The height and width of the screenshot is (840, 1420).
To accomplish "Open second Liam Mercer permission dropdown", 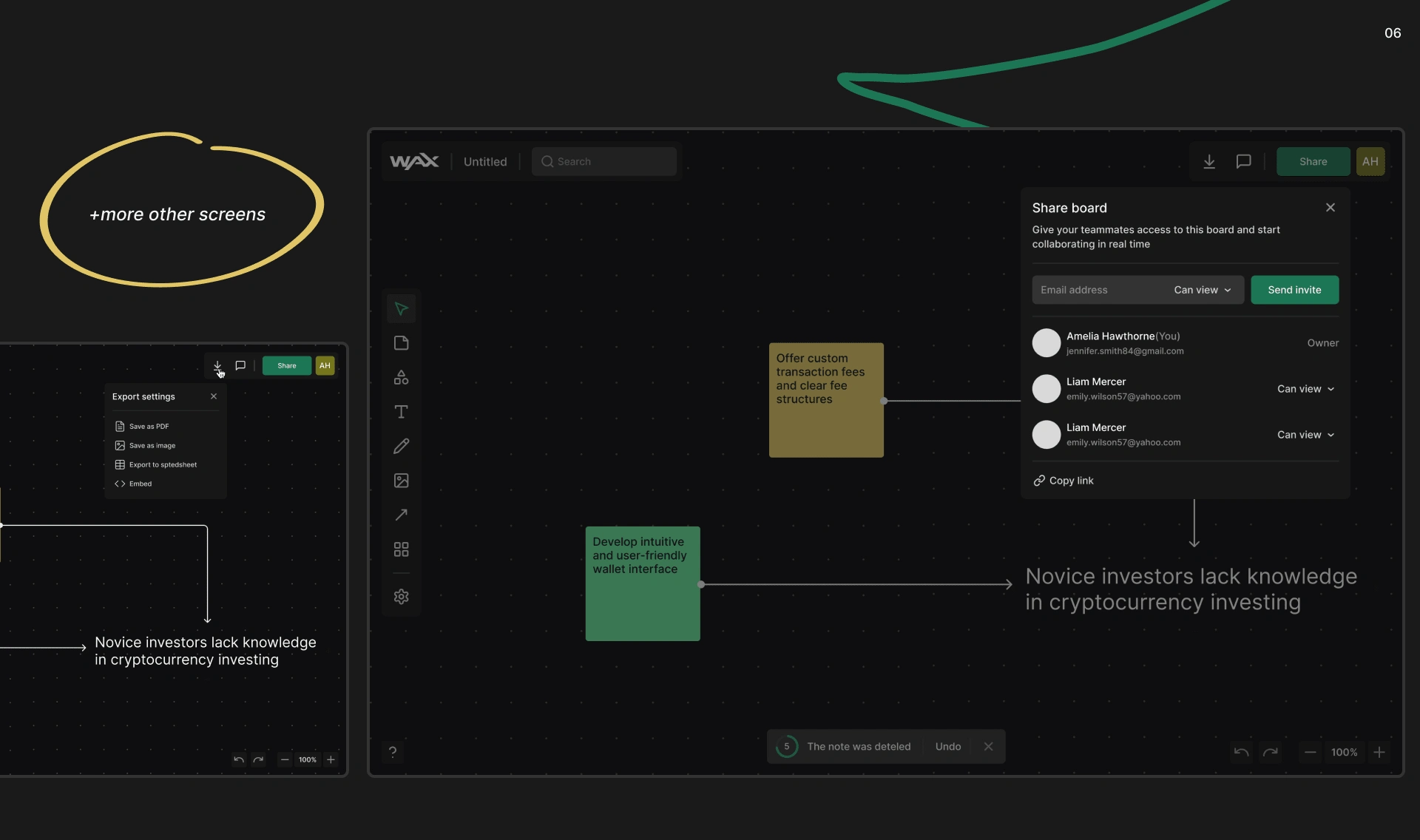I will pos(1305,435).
